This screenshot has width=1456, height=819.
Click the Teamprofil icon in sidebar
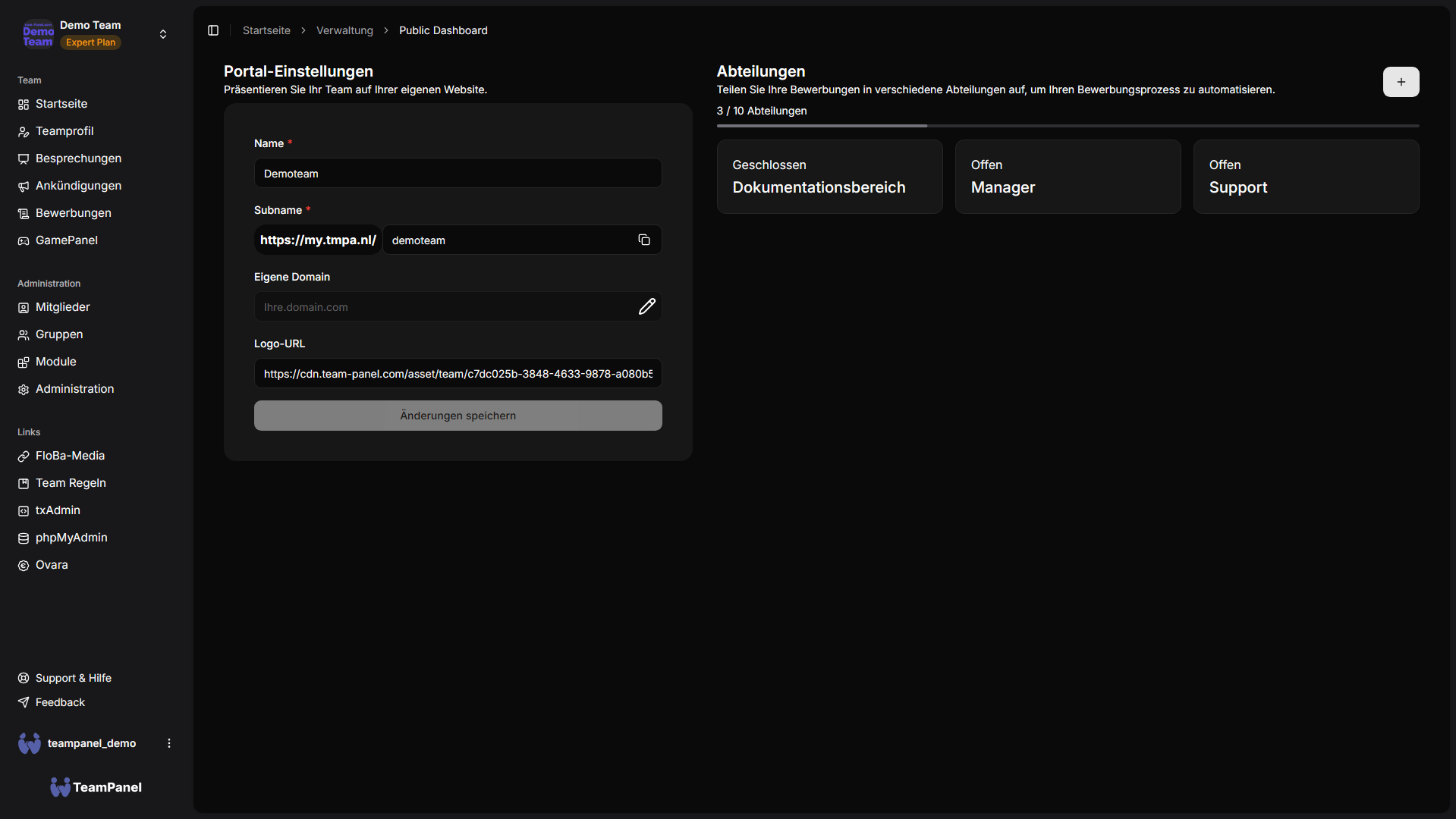24,132
